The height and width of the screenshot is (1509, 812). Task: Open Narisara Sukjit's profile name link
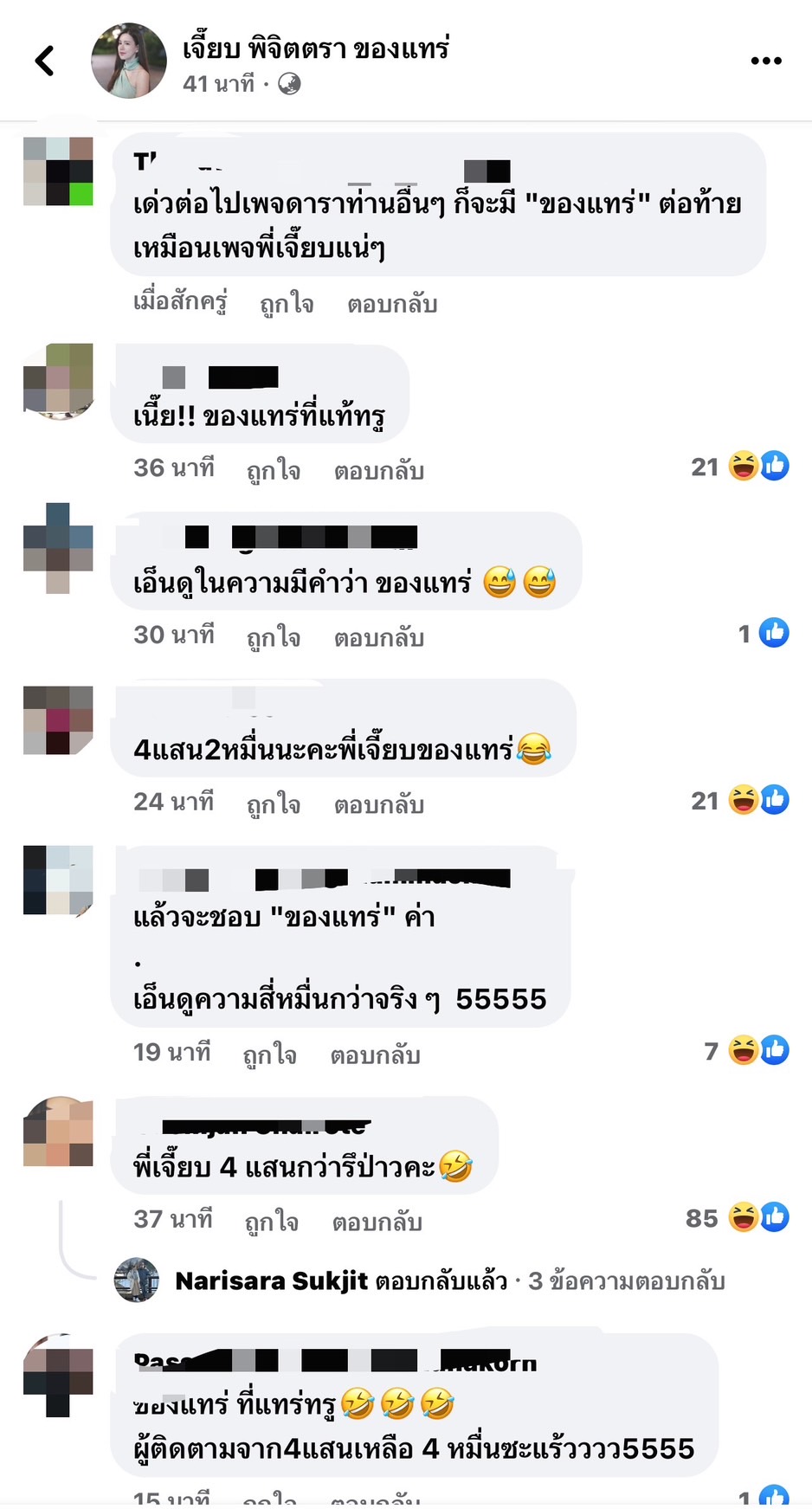(272, 1281)
